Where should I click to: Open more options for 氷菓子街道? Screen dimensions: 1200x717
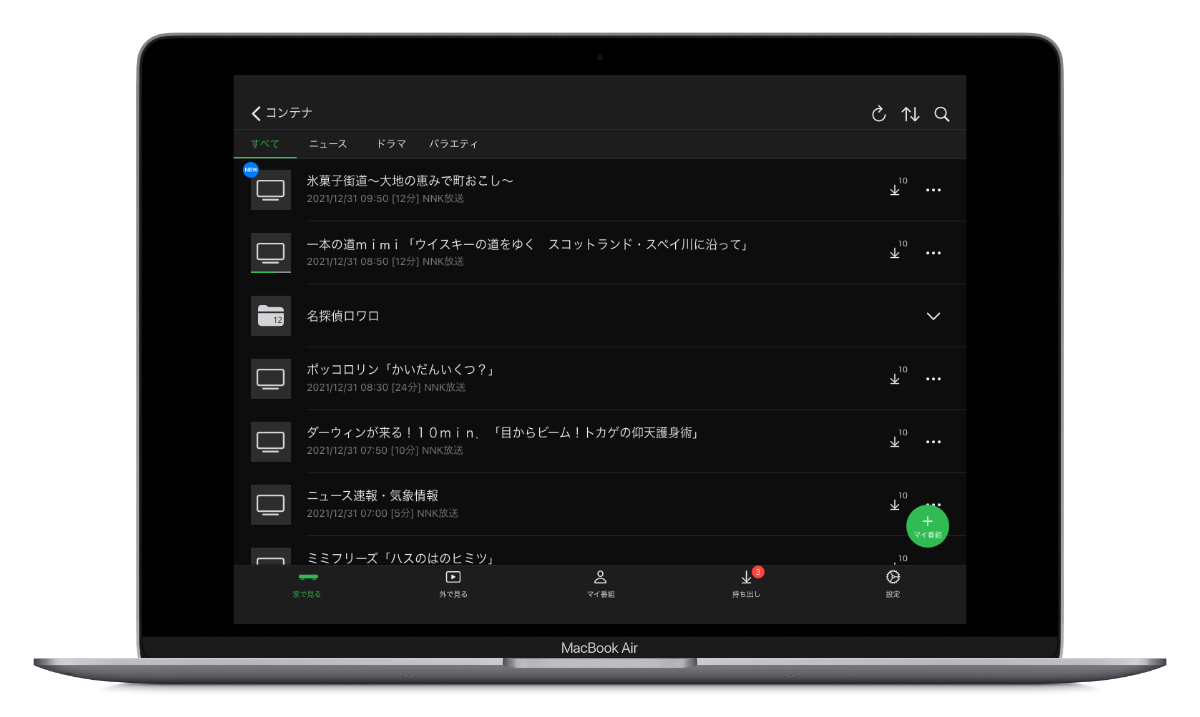coord(933,190)
